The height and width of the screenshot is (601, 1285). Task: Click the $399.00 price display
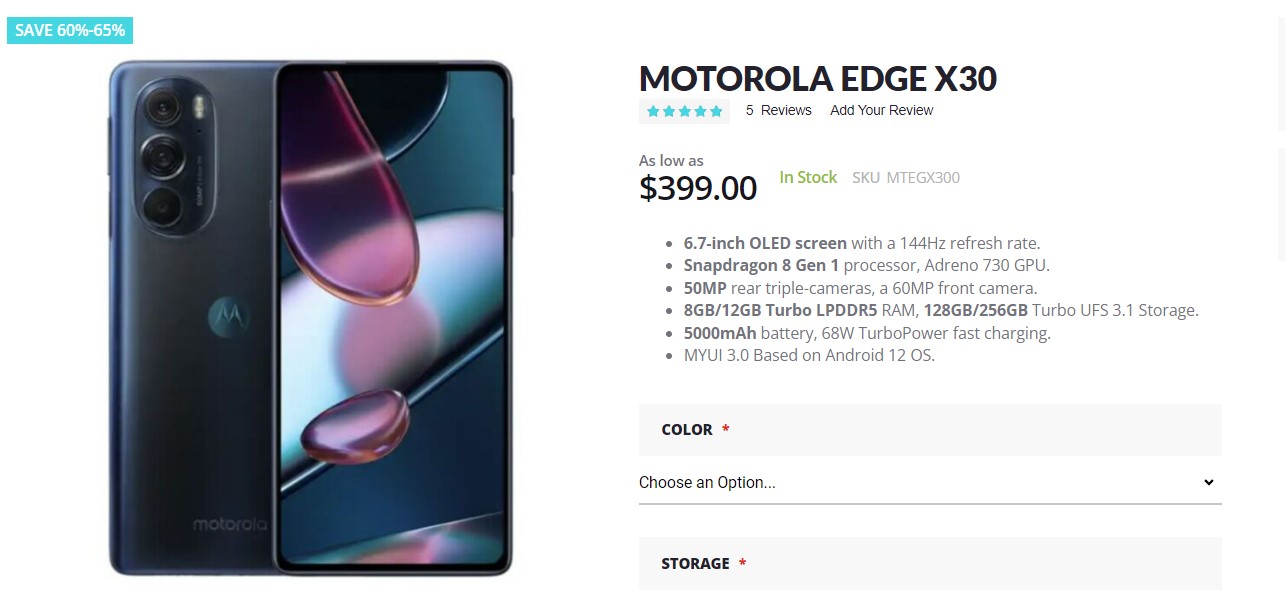pos(698,188)
